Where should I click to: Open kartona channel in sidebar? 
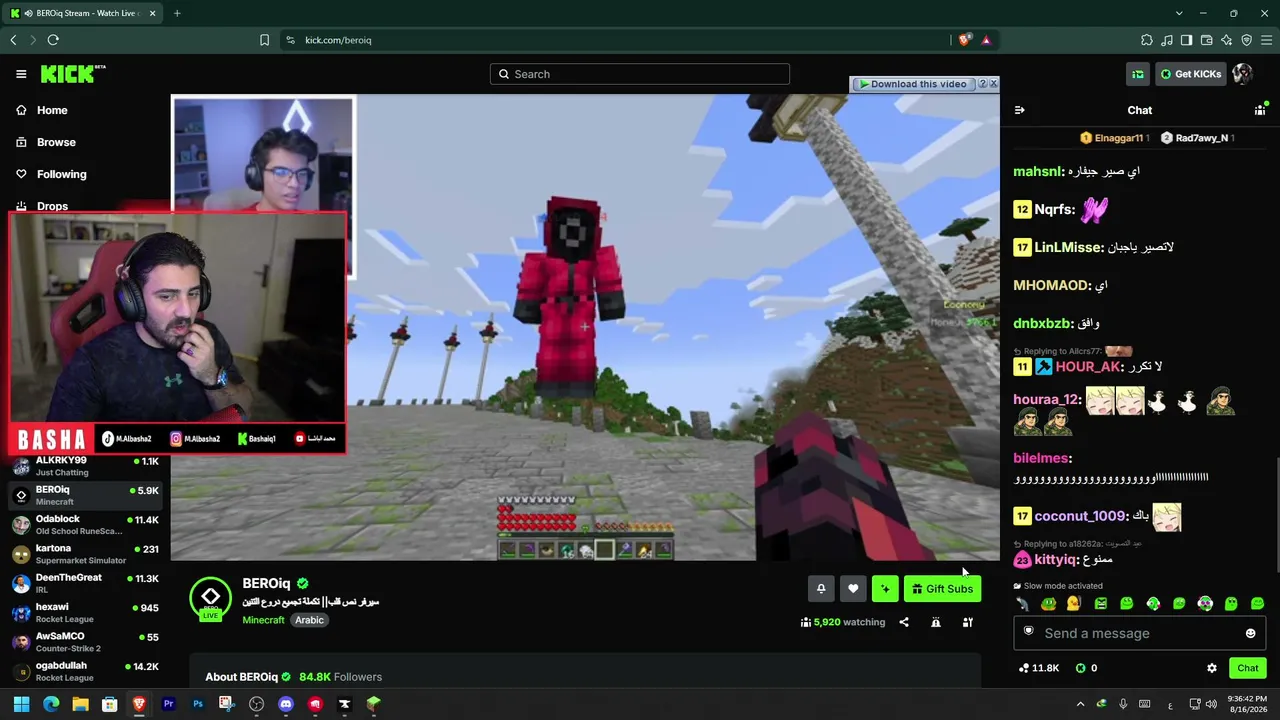[x=85, y=554]
